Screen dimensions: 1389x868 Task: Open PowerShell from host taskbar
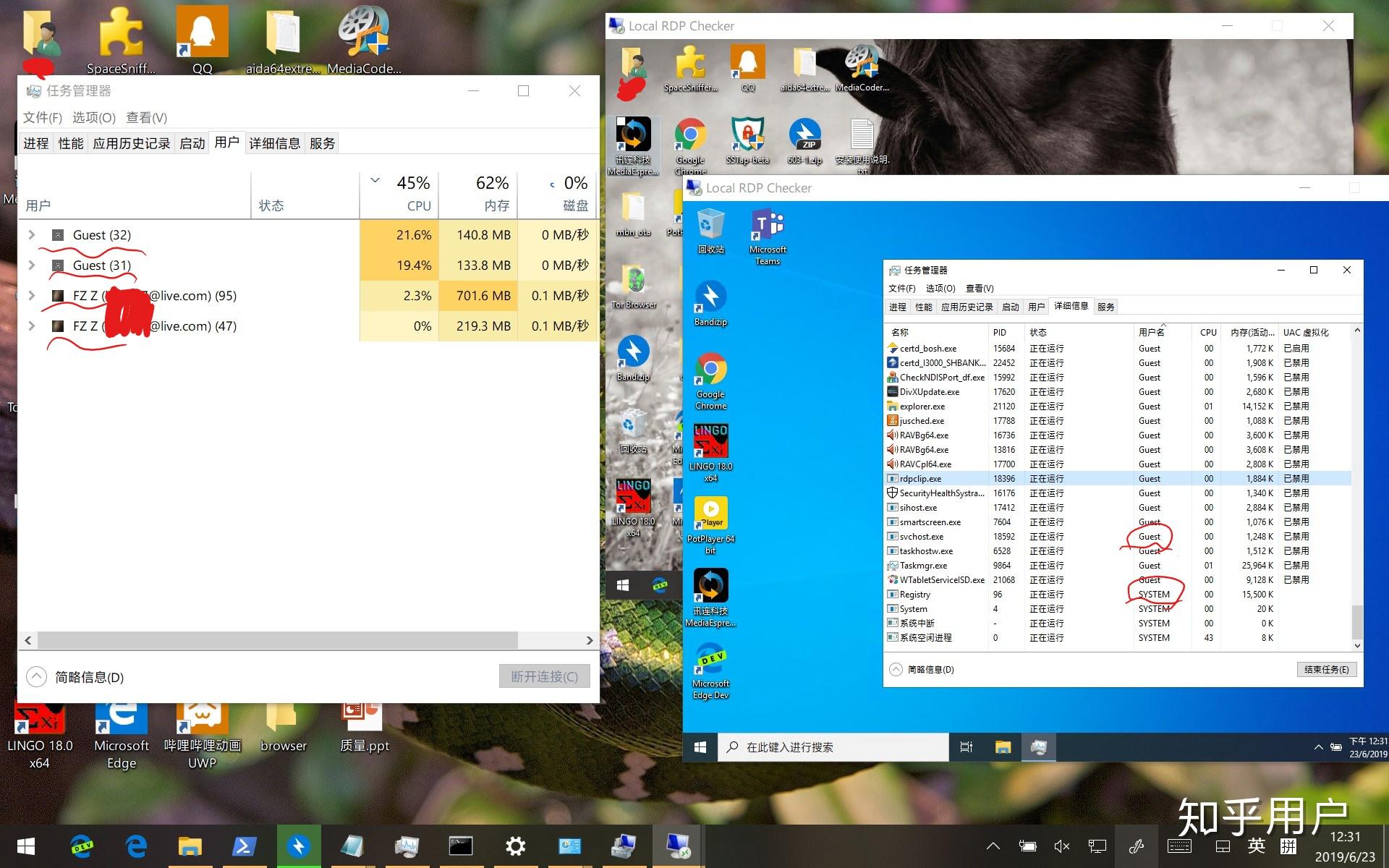(x=243, y=846)
